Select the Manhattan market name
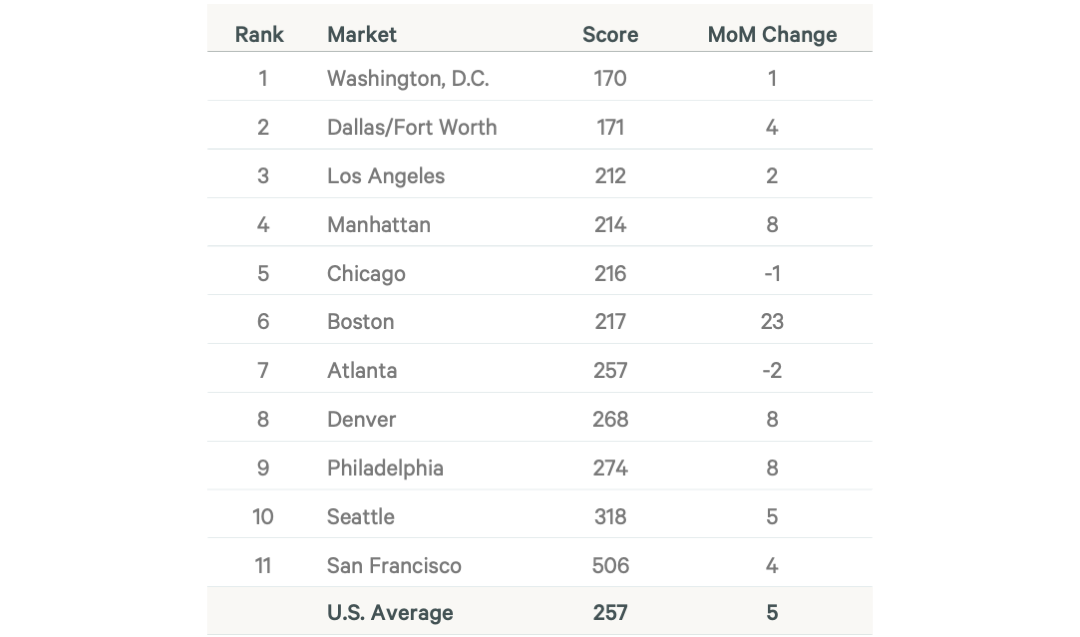This screenshot has width=1080, height=637. click(378, 224)
